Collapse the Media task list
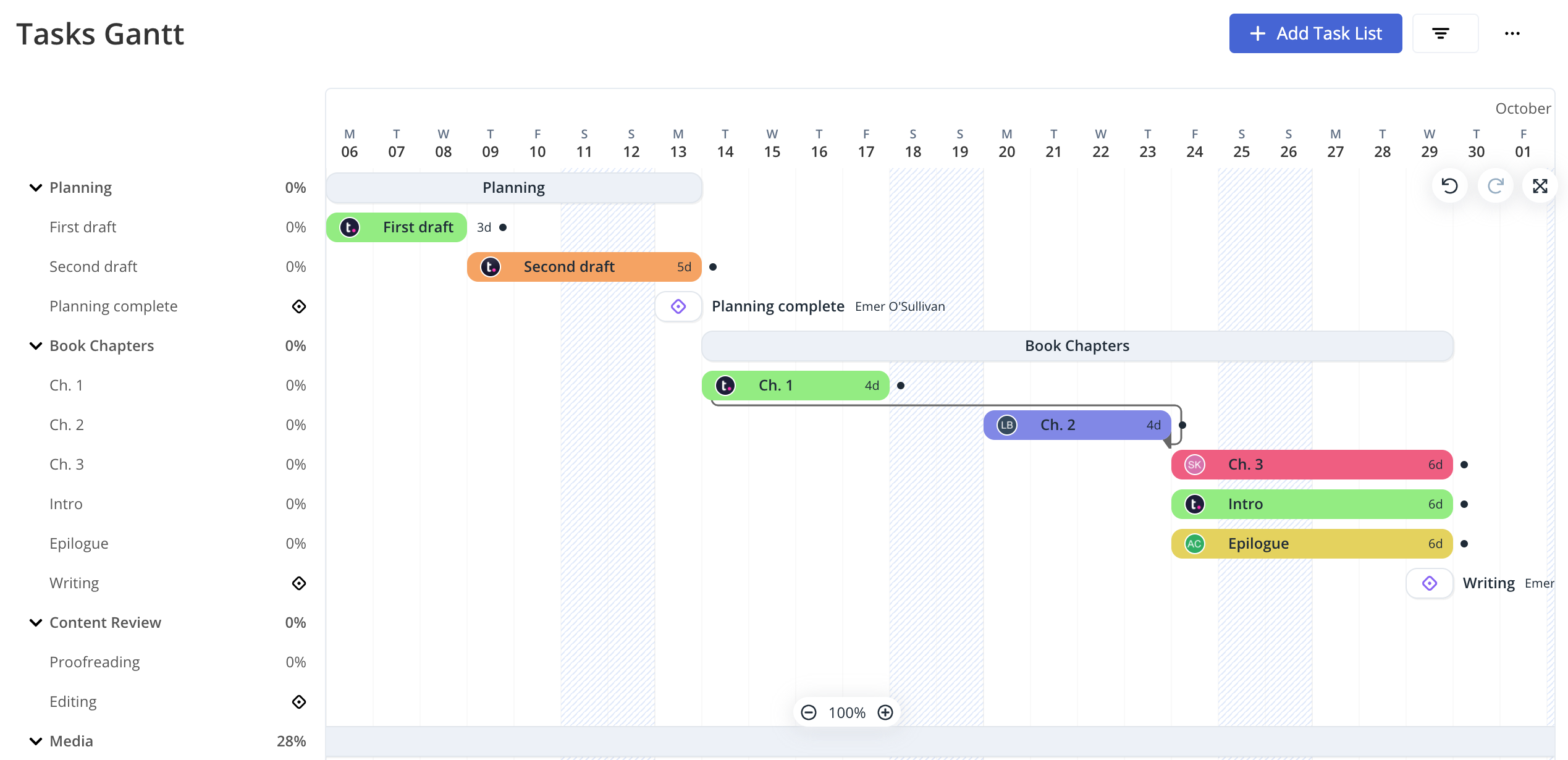Viewport: 1568px width, 760px height. pyautogui.click(x=35, y=740)
